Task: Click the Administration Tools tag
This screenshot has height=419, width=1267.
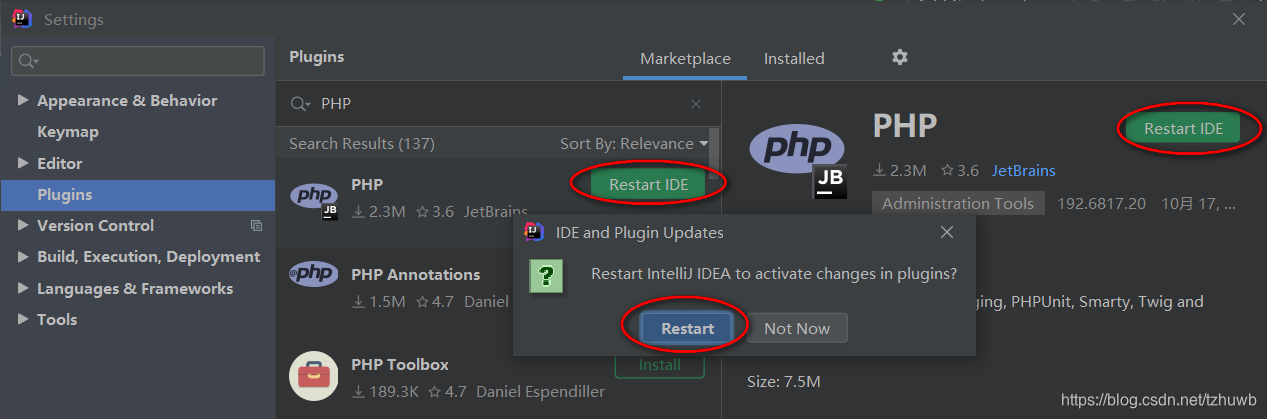Action: (958, 203)
